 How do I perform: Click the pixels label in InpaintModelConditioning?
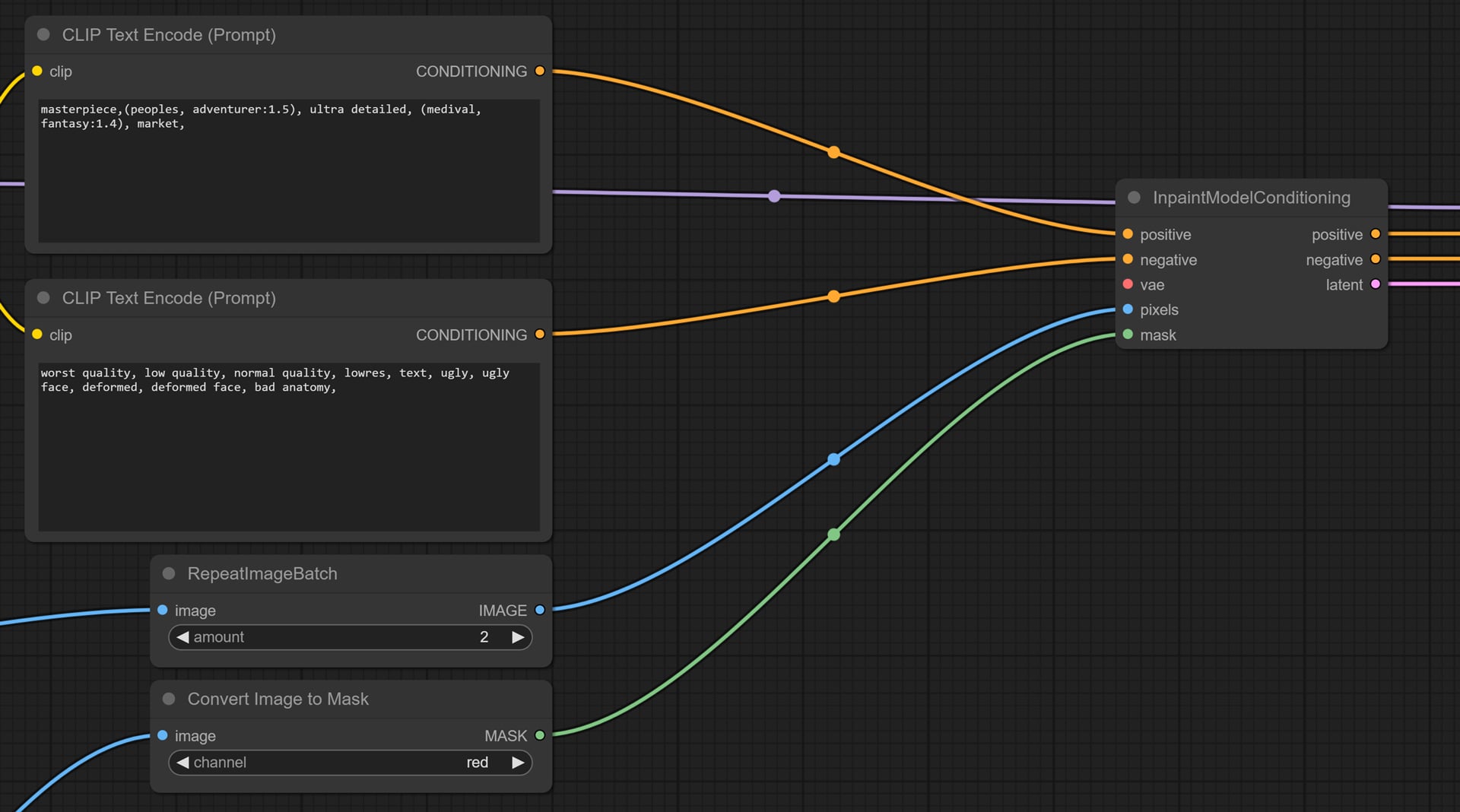click(x=1159, y=310)
